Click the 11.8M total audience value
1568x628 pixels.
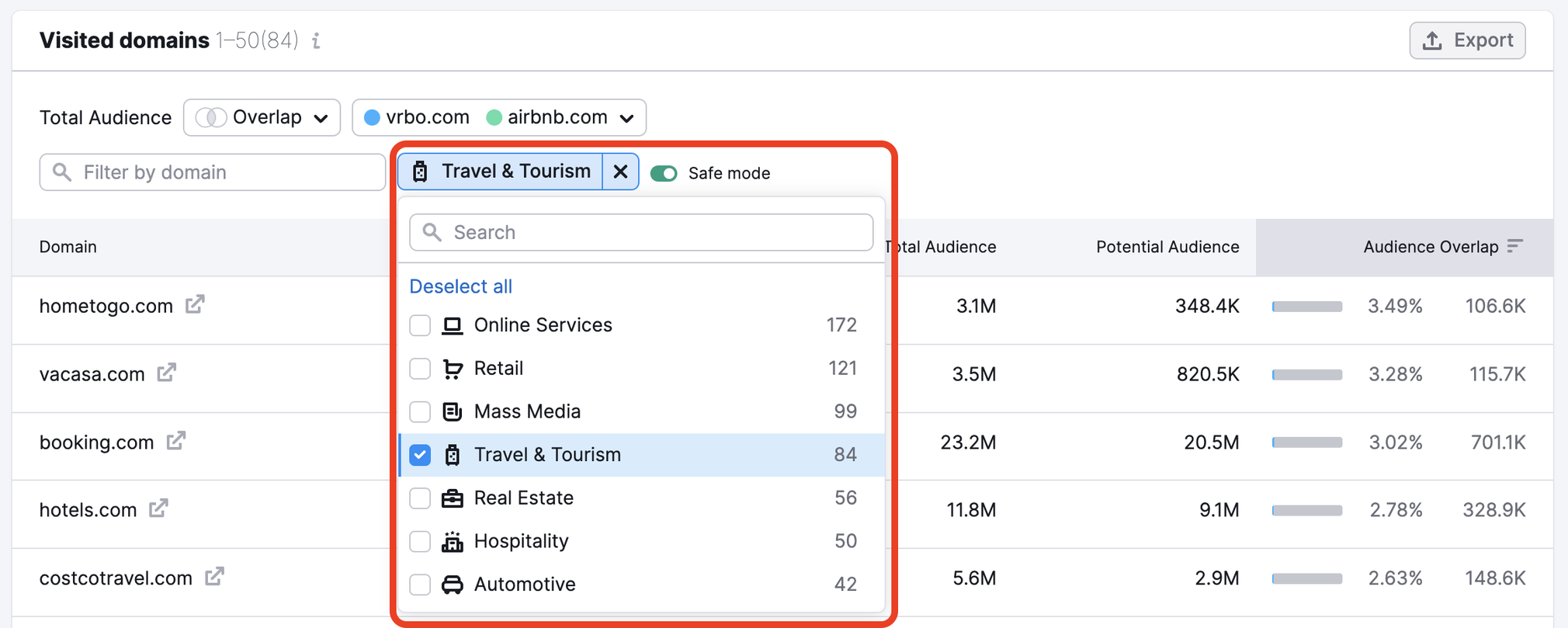971,510
